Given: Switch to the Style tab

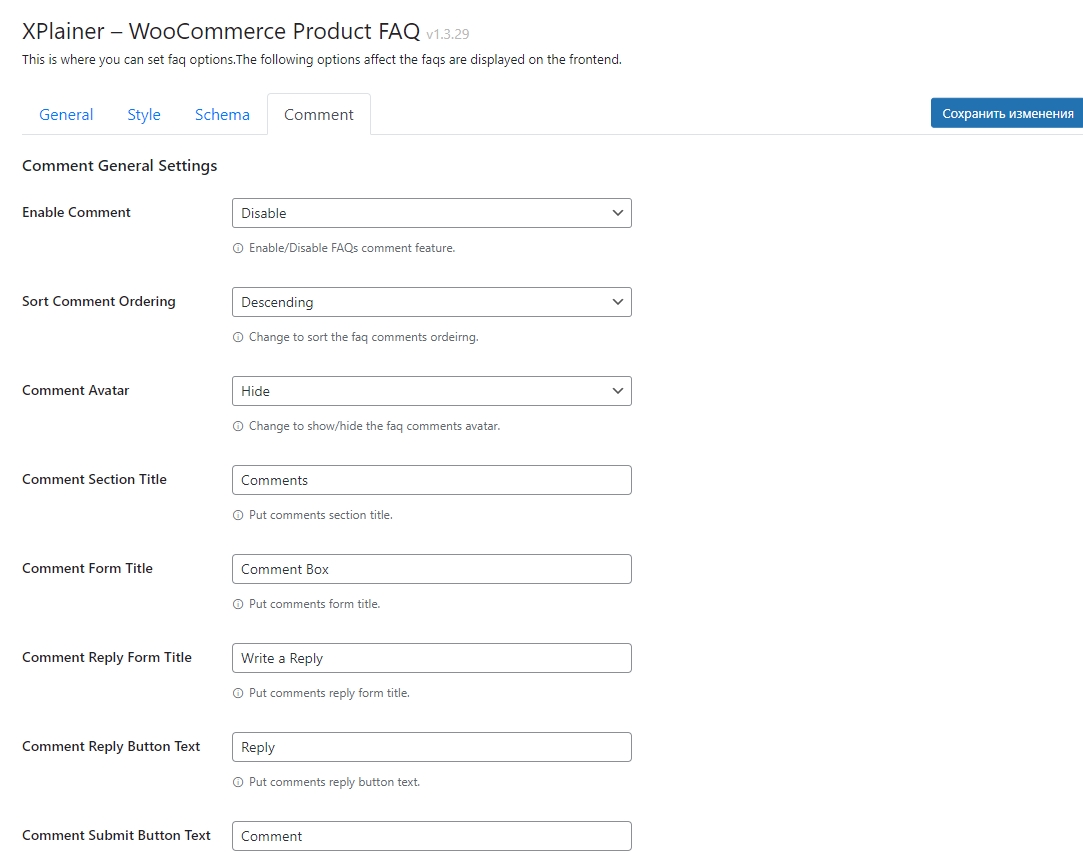Looking at the screenshot, I should click(144, 115).
